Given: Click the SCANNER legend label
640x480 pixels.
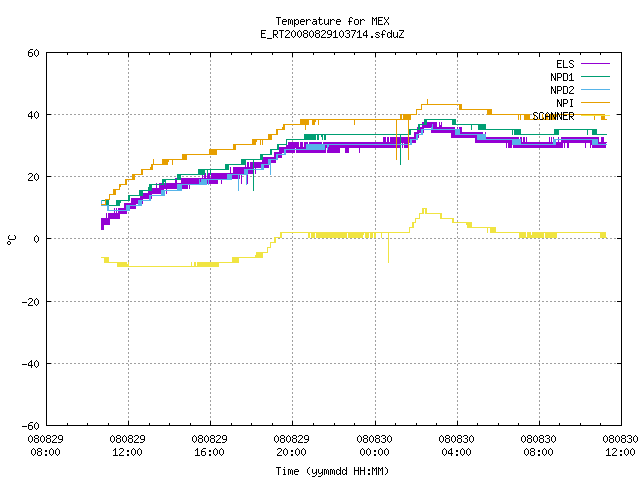Looking at the screenshot, I should pyautogui.click(x=553, y=116).
